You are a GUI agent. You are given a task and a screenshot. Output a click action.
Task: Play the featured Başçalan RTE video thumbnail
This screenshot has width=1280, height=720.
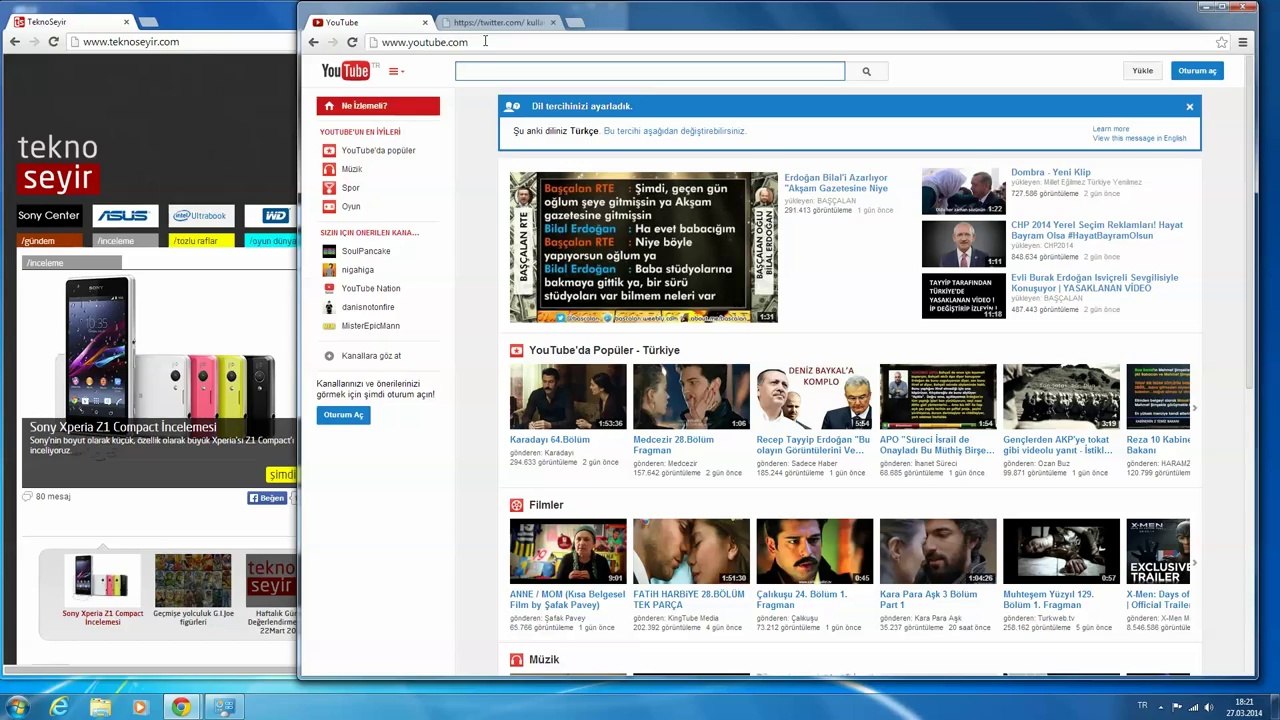tap(643, 248)
